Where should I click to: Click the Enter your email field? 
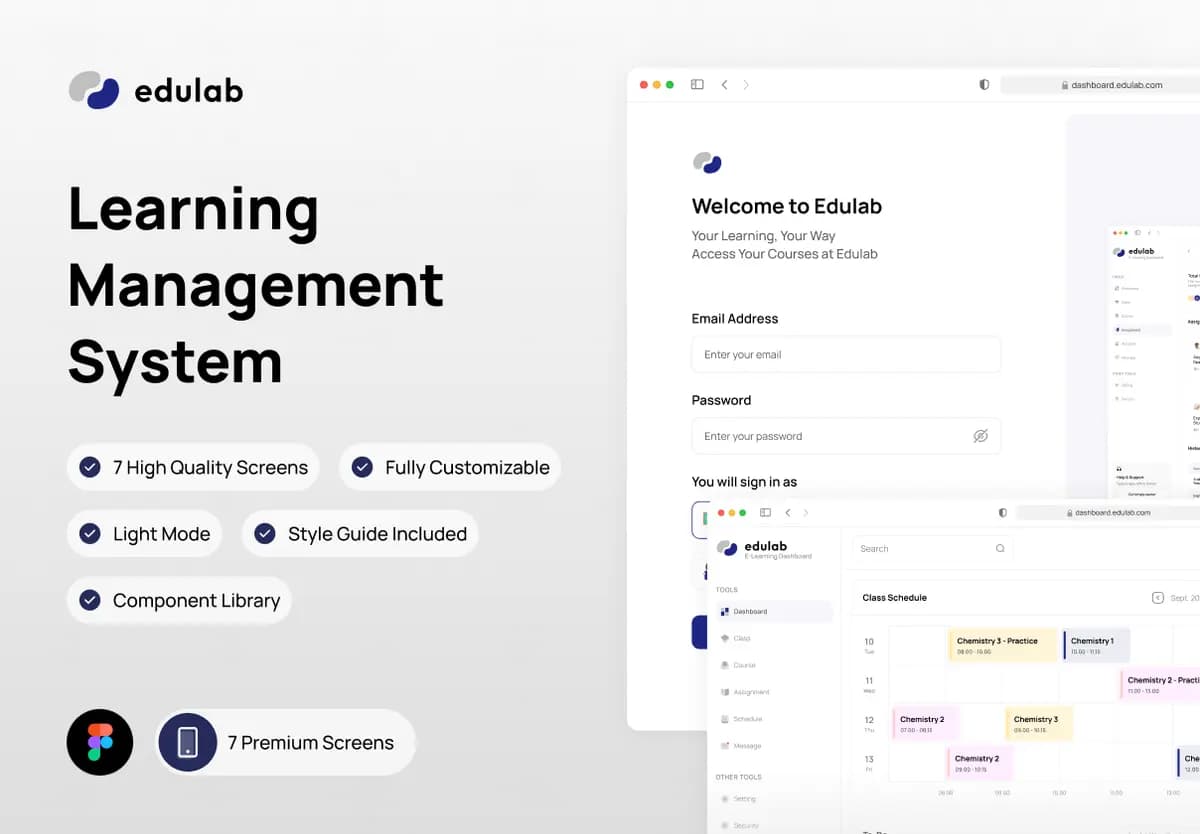(846, 355)
